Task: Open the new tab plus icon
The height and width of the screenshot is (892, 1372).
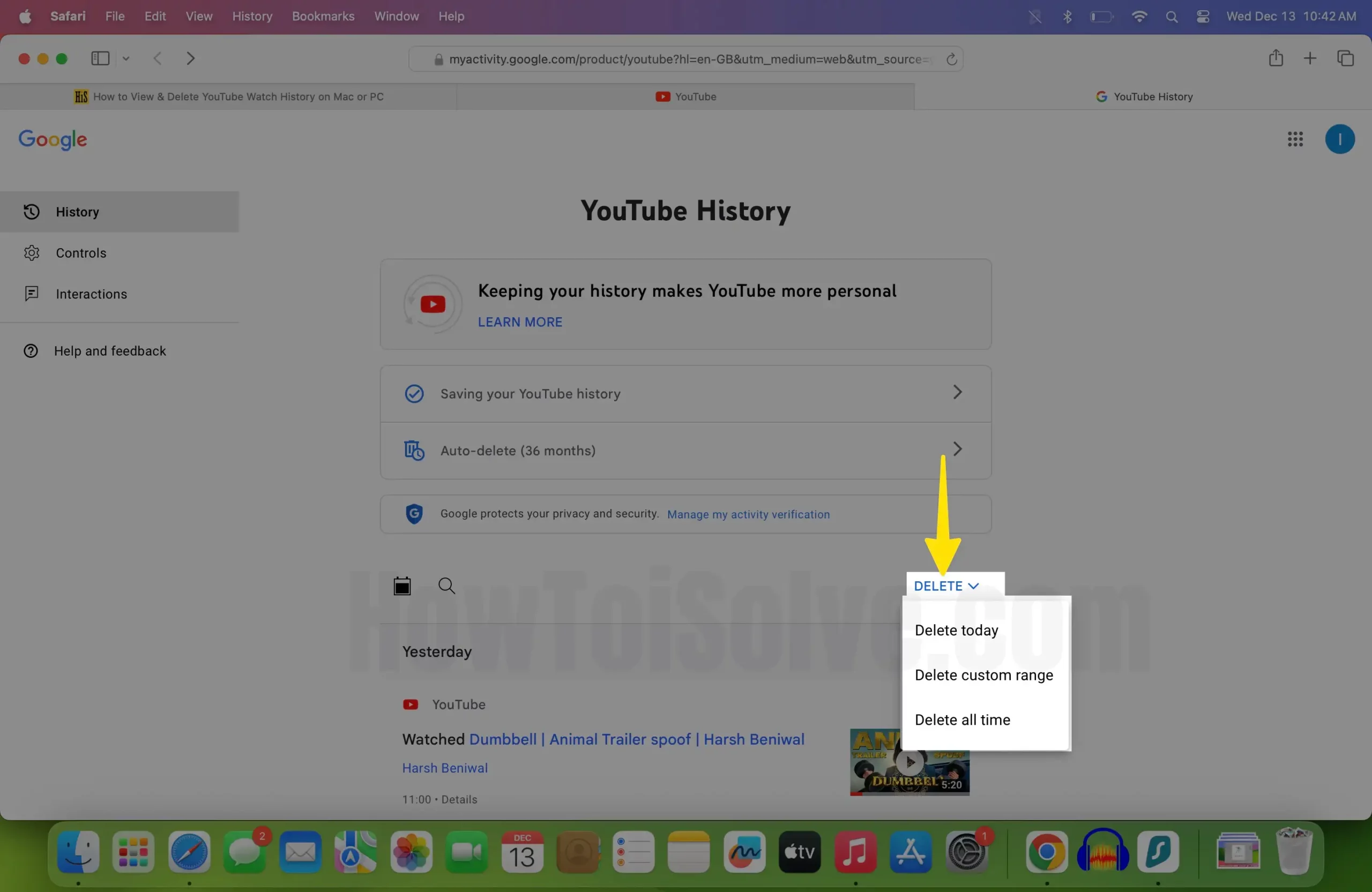Action: 1310,58
